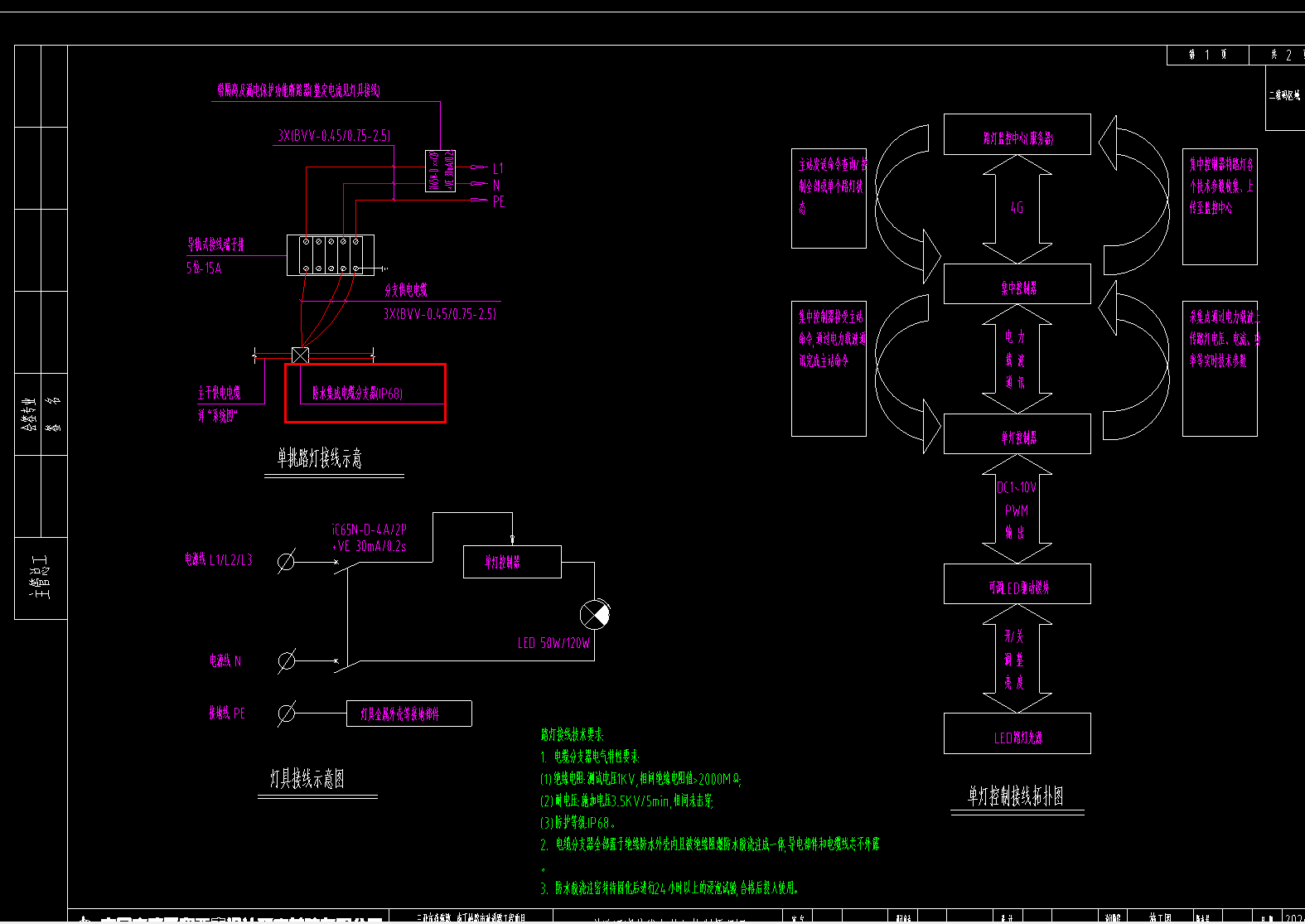The height and width of the screenshot is (924, 1305).
Task: Click the '5位-15A' terminal rating text
Action: pos(204,268)
